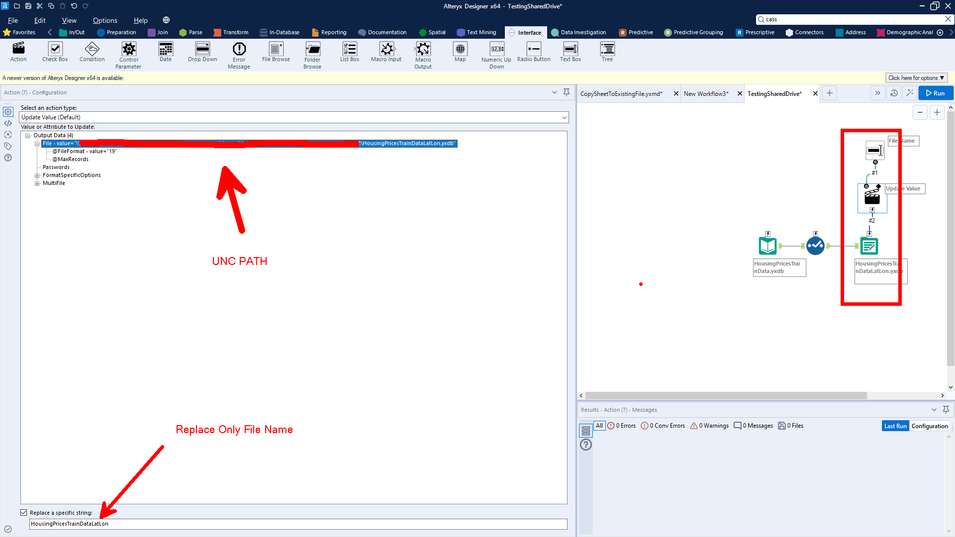955x537 pixels.
Task: Choose the Macro Input tool
Action: (x=386, y=52)
